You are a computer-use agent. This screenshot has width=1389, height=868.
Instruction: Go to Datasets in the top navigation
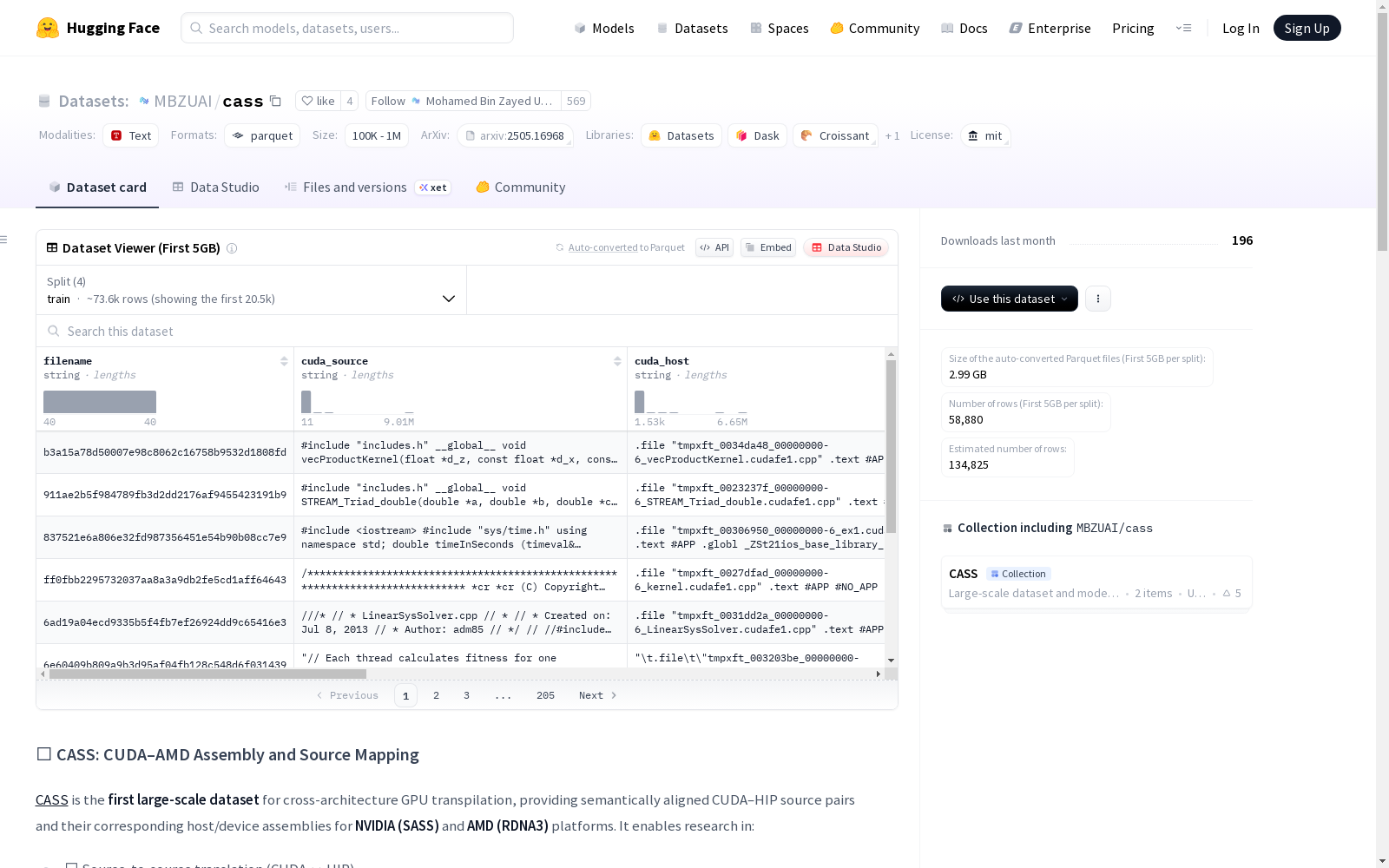[x=693, y=28]
